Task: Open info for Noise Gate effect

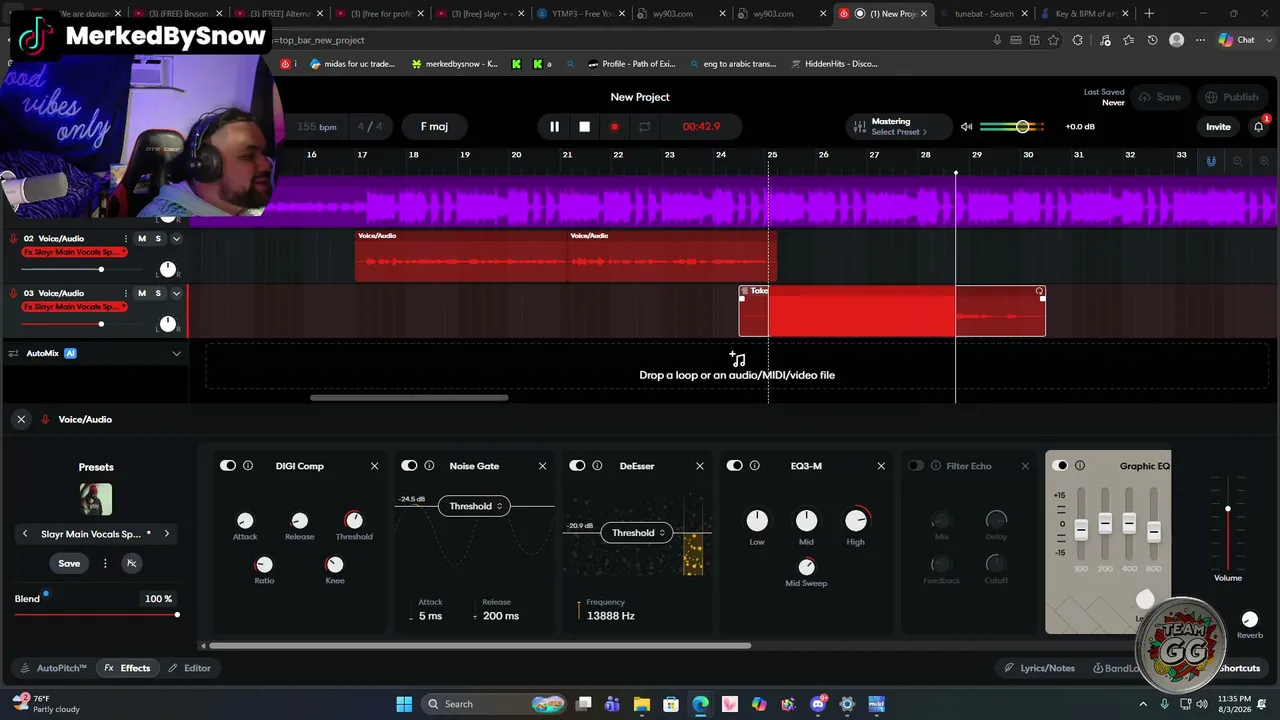Action: pos(429,466)
